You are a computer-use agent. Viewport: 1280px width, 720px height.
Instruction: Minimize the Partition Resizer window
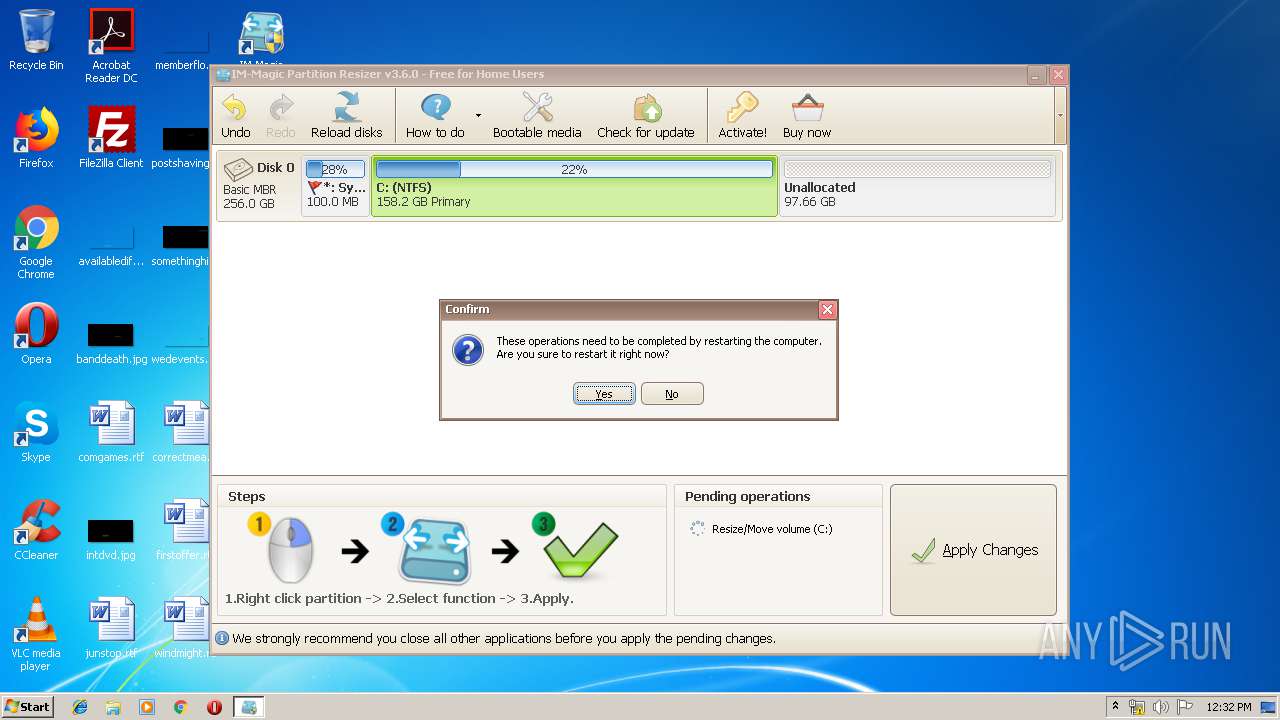1037,75
